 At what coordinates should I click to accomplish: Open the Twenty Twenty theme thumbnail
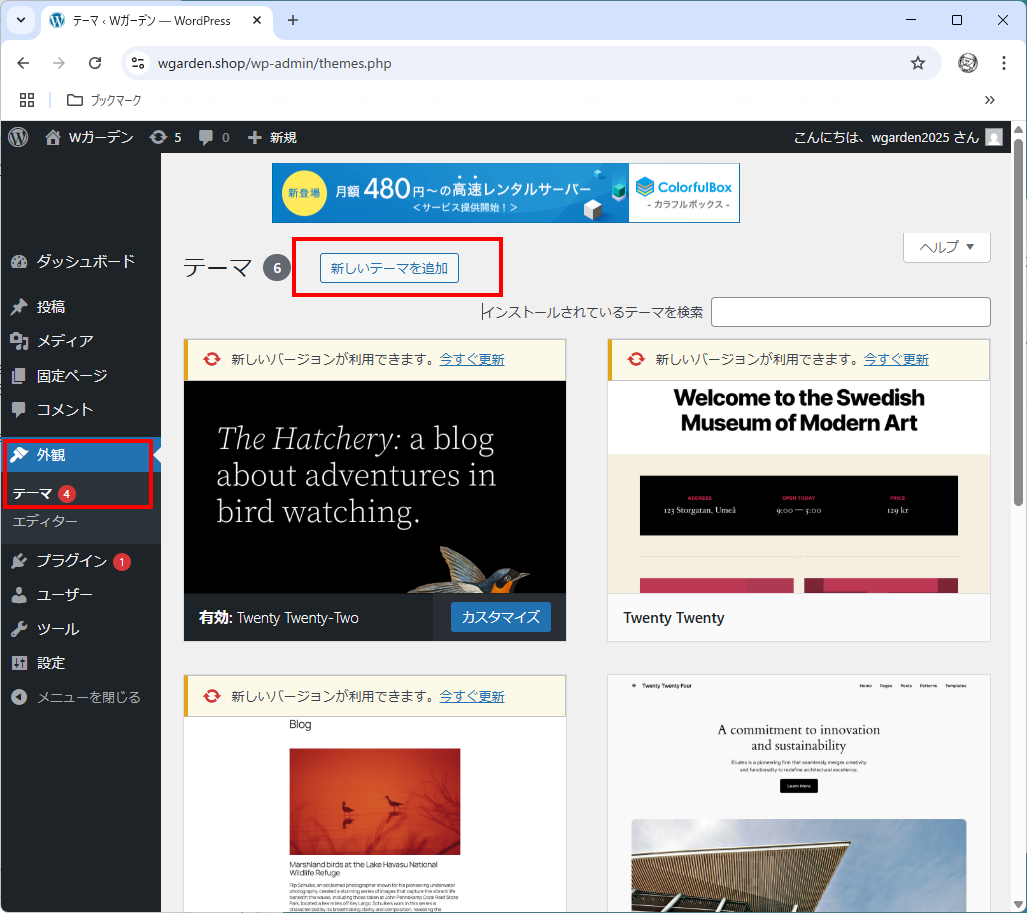click(x=798, y=487)
